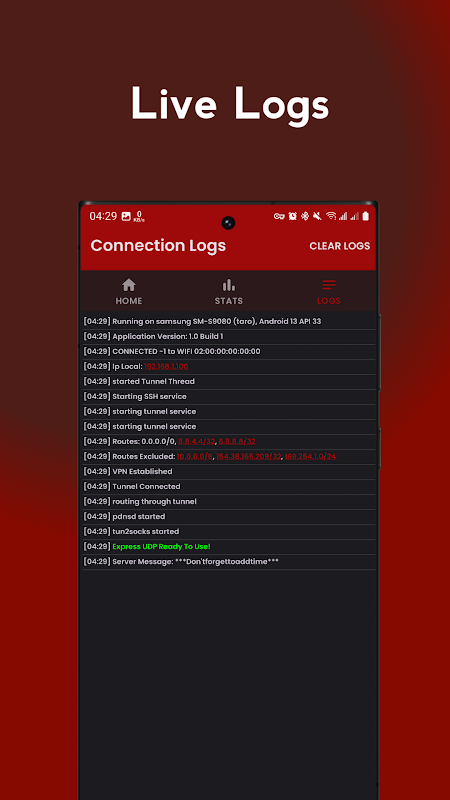Select the Server Message log entry

229,562
